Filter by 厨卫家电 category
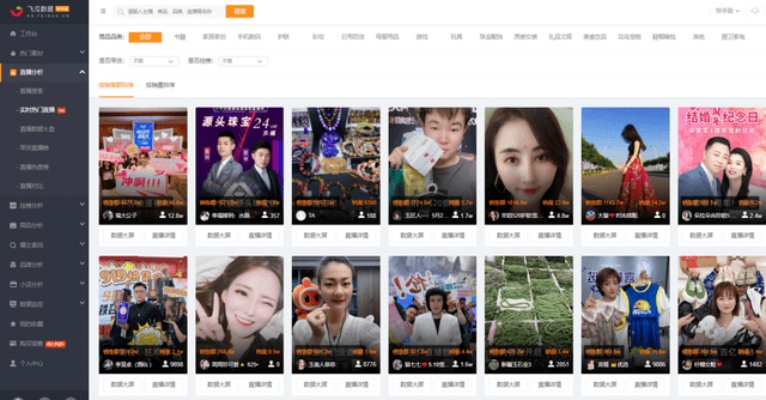The width and height of the screenshot is (766, 400). [733, 37]
